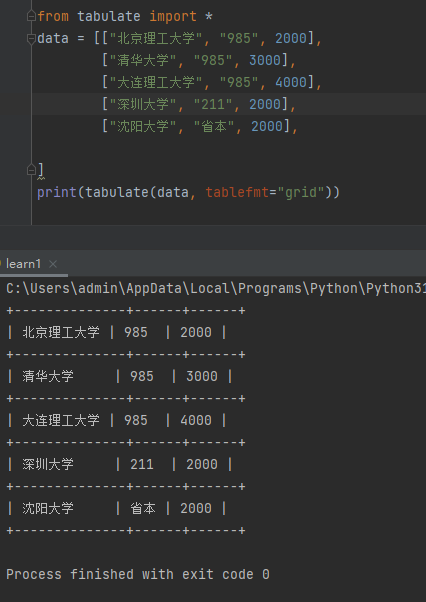Image resolution: width=426 pixels, height=602 pixels.
Task: Click the string "省本" in the code
Action: [214, 126]
